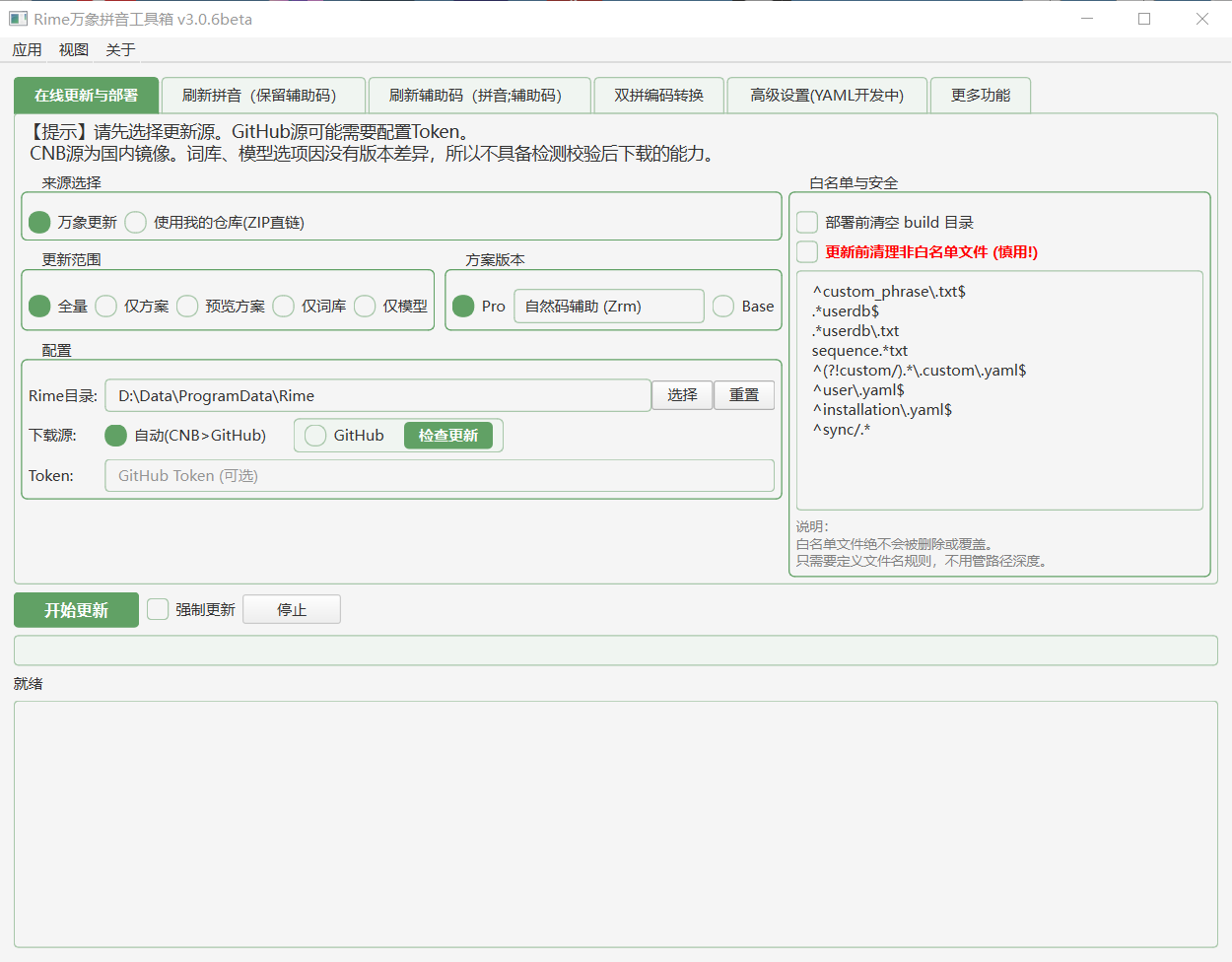Click the log output area below 就绪

(616, 824)
